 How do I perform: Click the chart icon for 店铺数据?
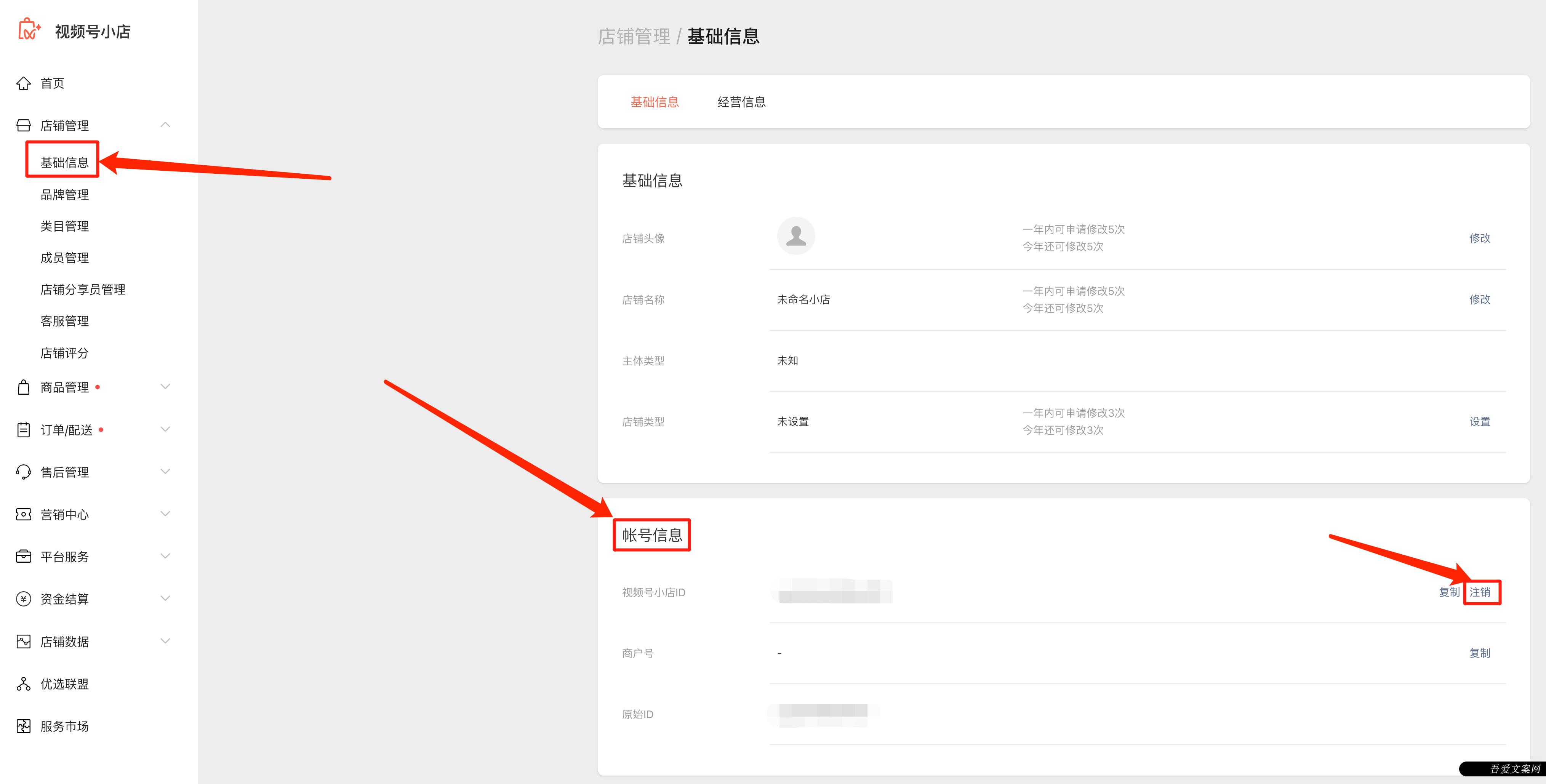23,642
